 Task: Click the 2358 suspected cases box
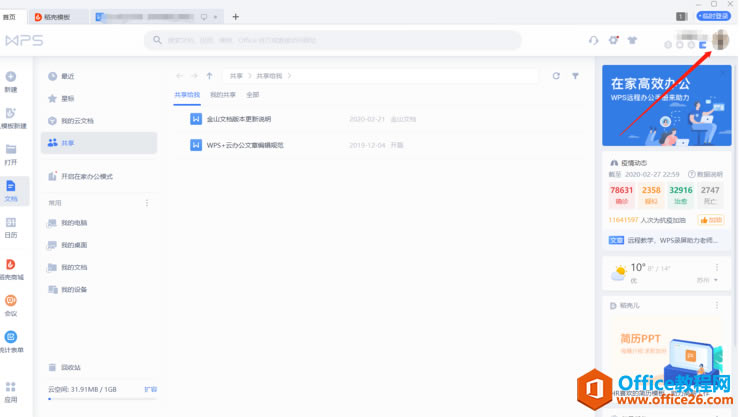[x=651, y=195]
